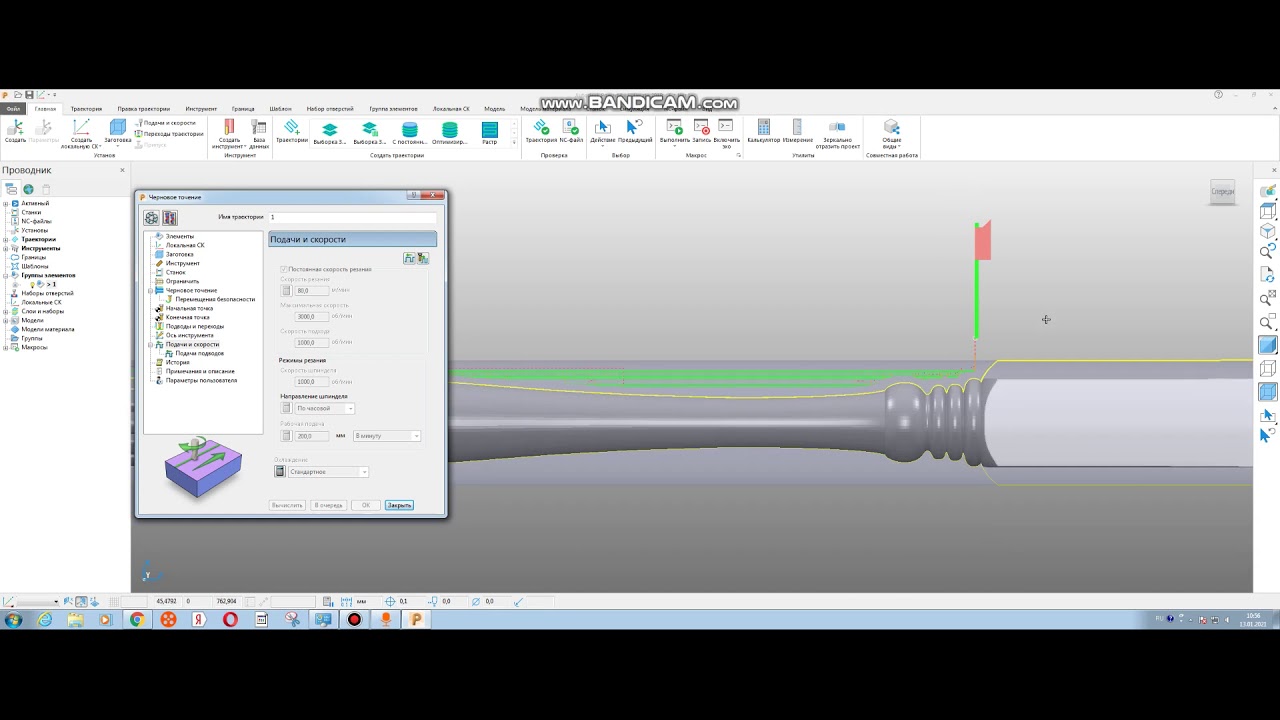This screenshot has width=1280, height=720.
Task: Click the Вычислить button
Action: [287, 505]
